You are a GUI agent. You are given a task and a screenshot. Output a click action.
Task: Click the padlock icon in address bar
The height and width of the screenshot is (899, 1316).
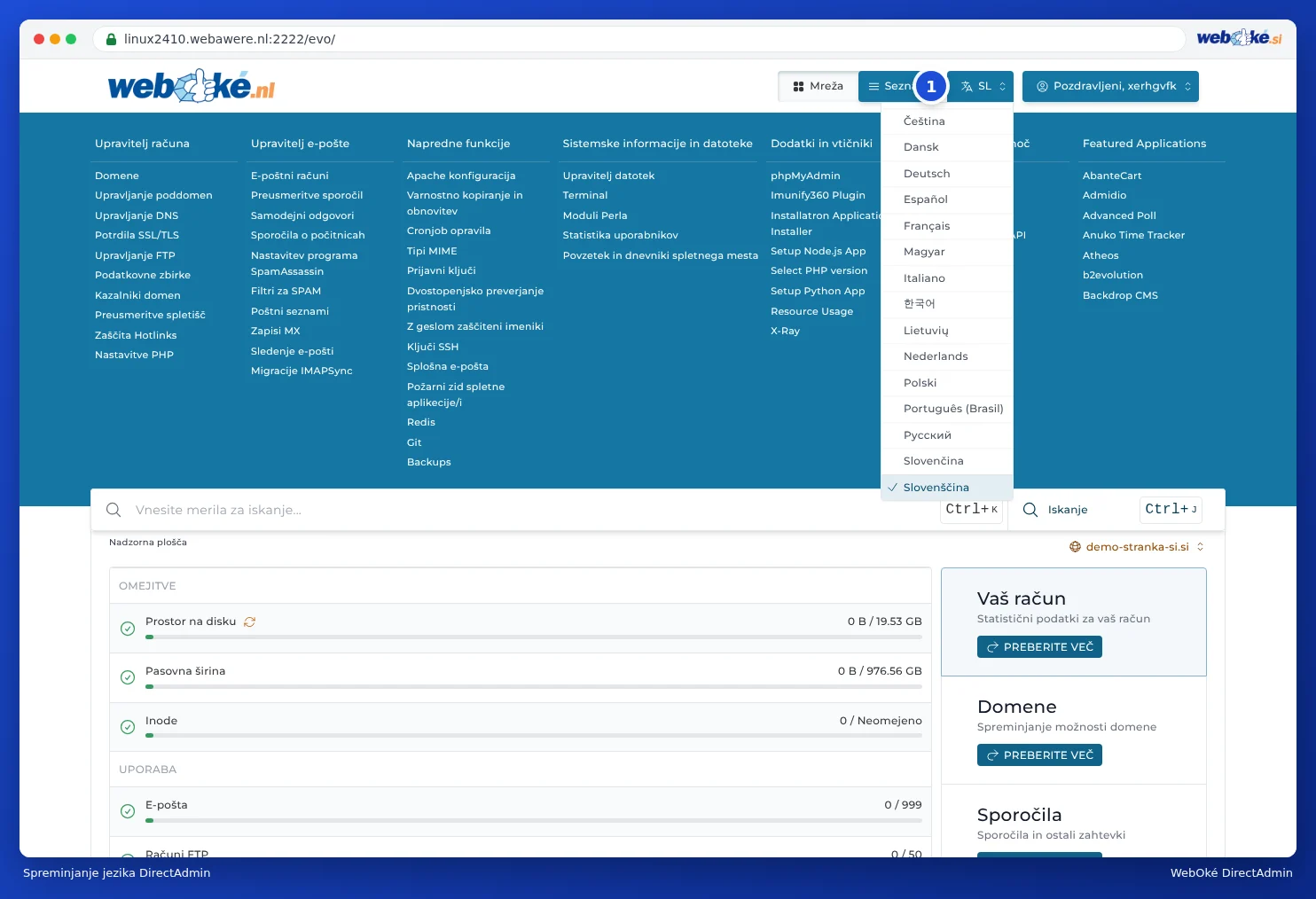[111, 39]
